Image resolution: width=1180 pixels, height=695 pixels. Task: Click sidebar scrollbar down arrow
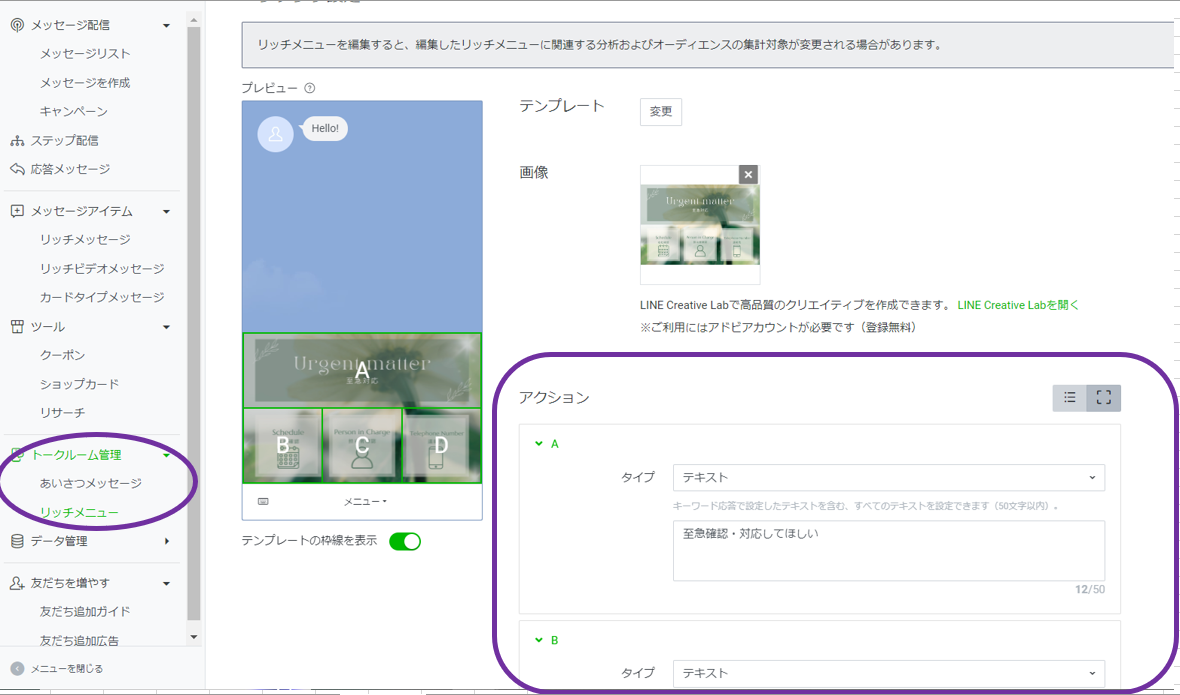pyautogui.click(x=193, y=637)
